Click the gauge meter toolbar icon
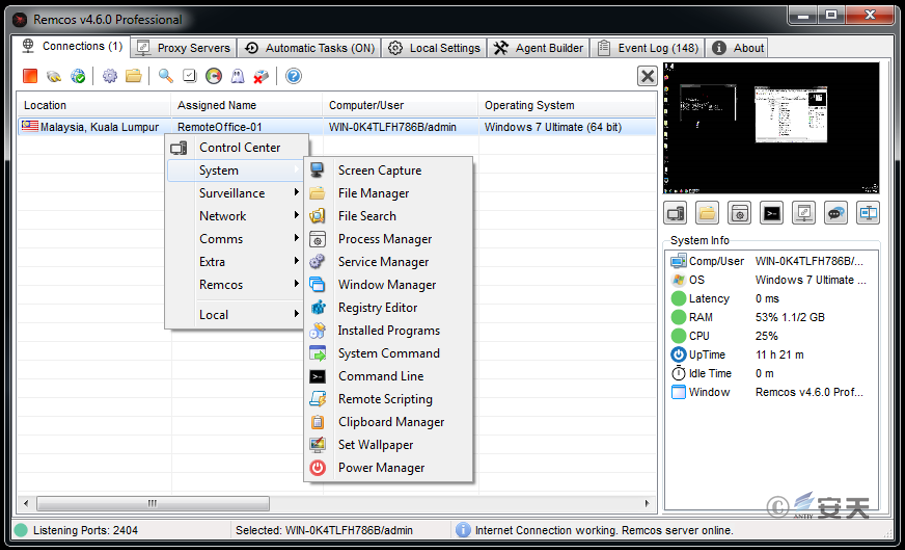The height and width of the screenshot is (550, 905). pyautogui.click(x=214, y=76)
